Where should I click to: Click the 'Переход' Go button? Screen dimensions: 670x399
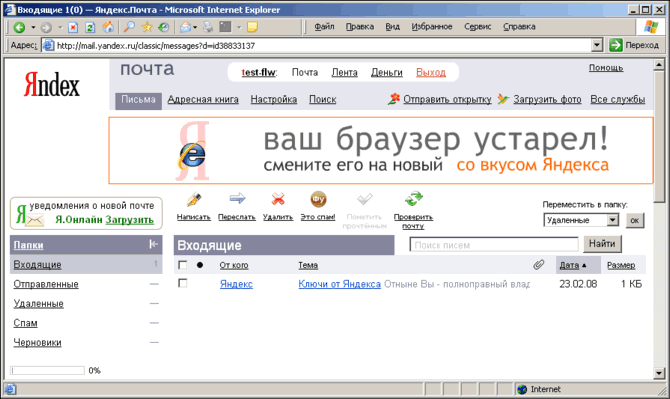point(634,45)
